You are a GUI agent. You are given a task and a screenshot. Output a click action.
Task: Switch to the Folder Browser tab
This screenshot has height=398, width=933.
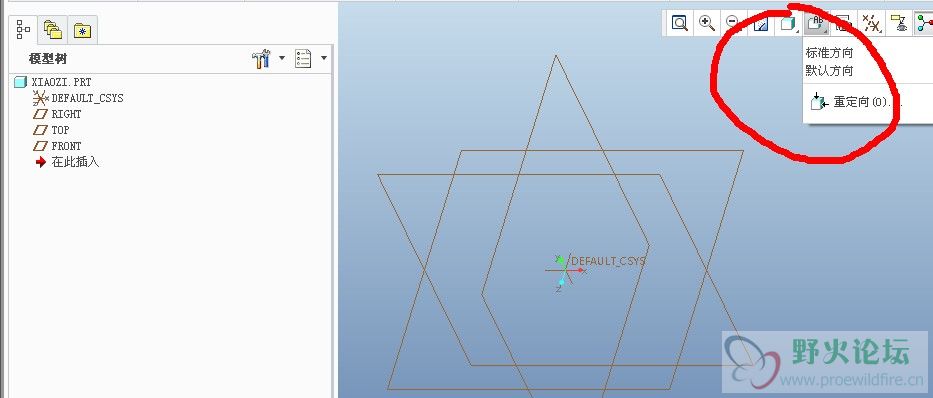click(x=53, y=30)
